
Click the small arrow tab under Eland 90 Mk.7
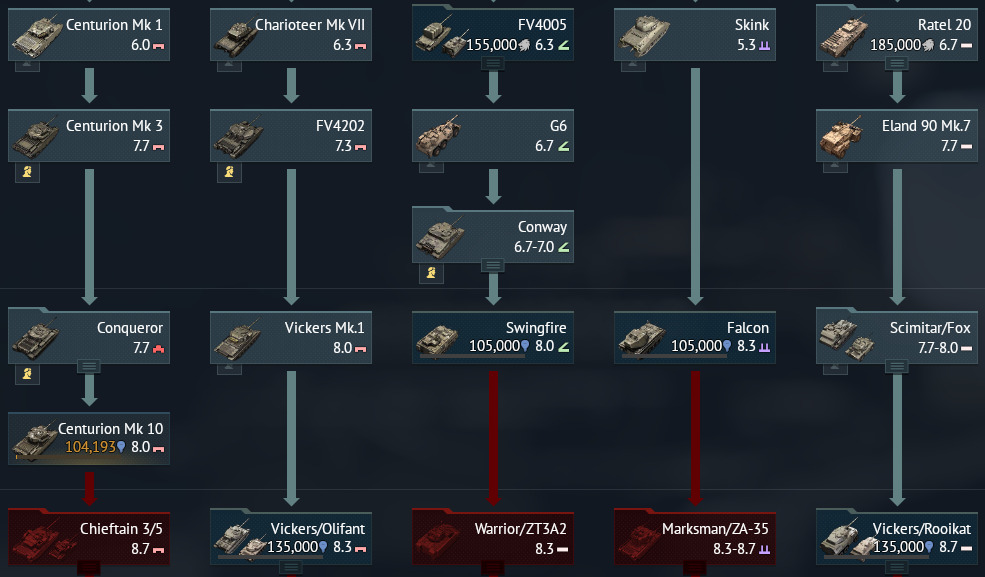(x=835, y=166)
